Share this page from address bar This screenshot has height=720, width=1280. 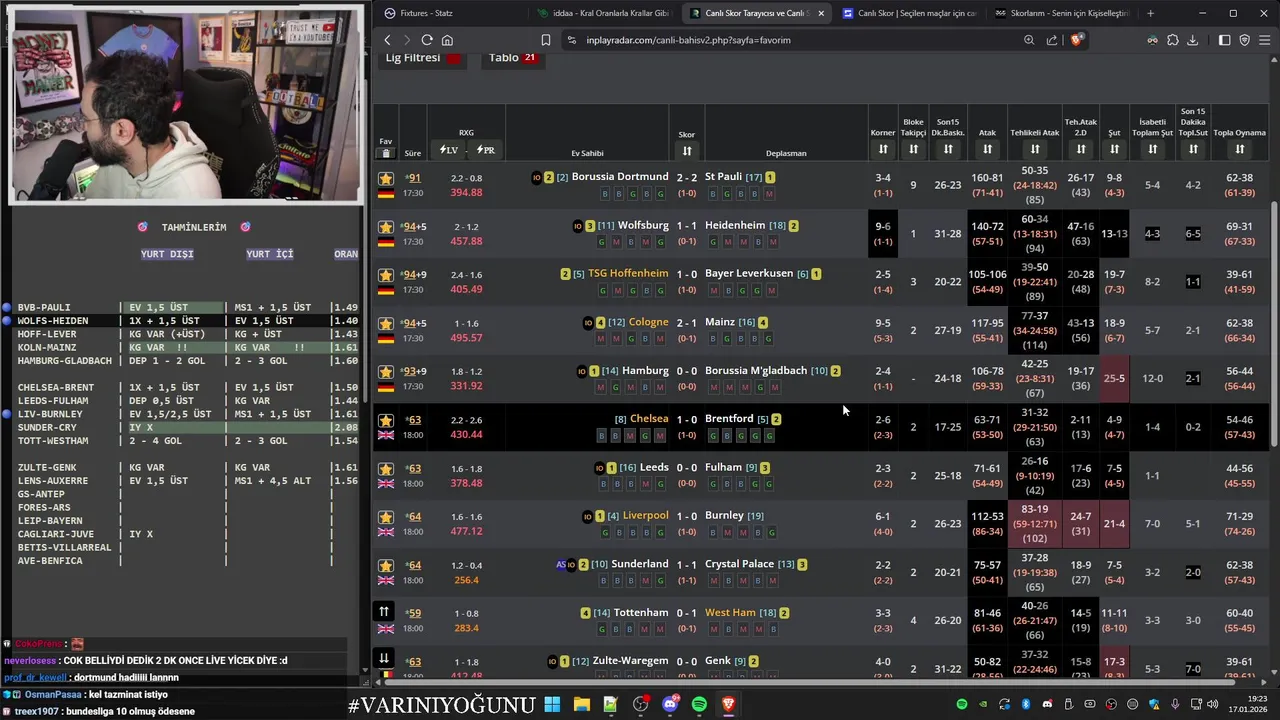(1052, 40)
